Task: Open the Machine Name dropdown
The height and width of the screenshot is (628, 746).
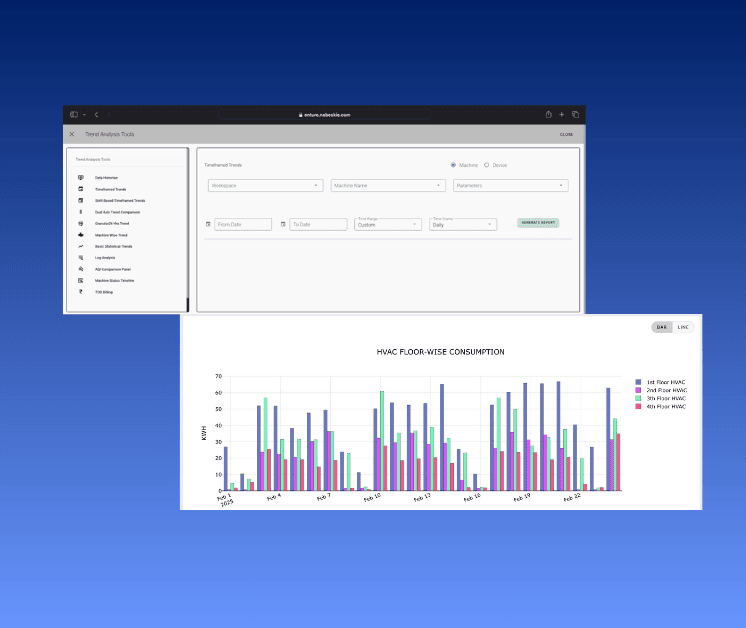Action: coord(388,186)
